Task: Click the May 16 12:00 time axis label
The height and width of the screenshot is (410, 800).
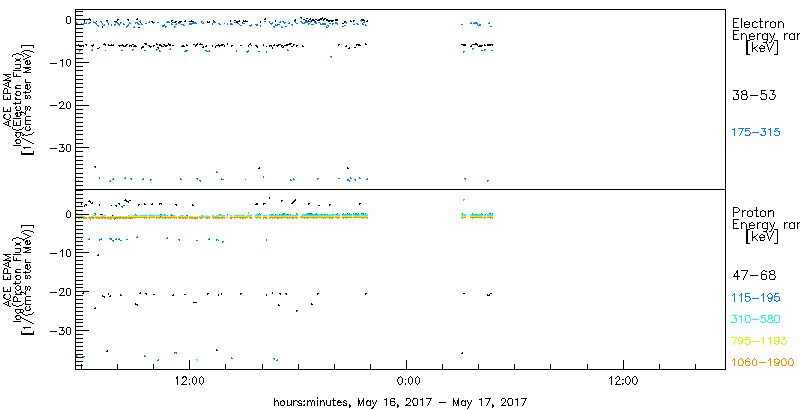Action: pos(190,380)
